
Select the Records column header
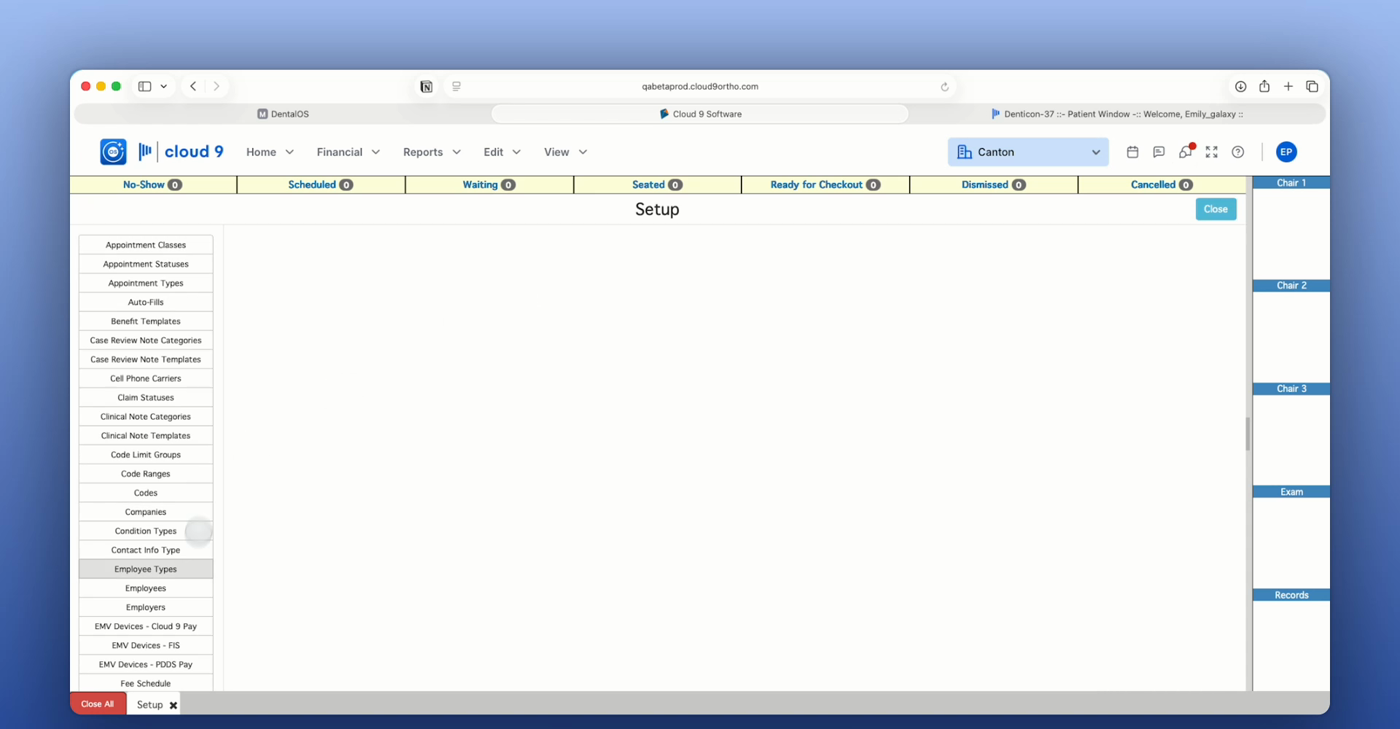(x=1291, y=595)
